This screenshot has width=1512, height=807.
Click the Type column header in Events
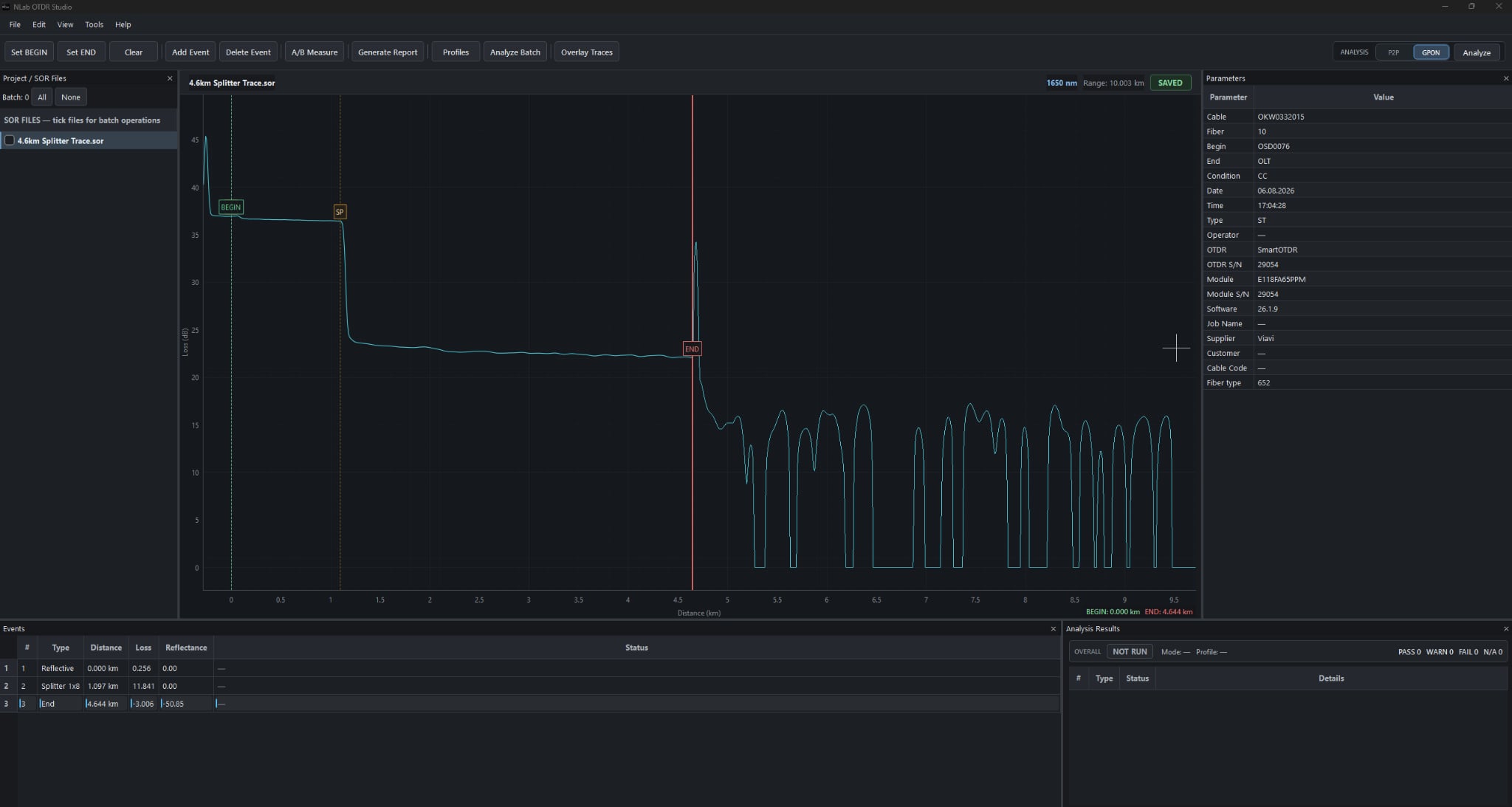coord(61,648)
